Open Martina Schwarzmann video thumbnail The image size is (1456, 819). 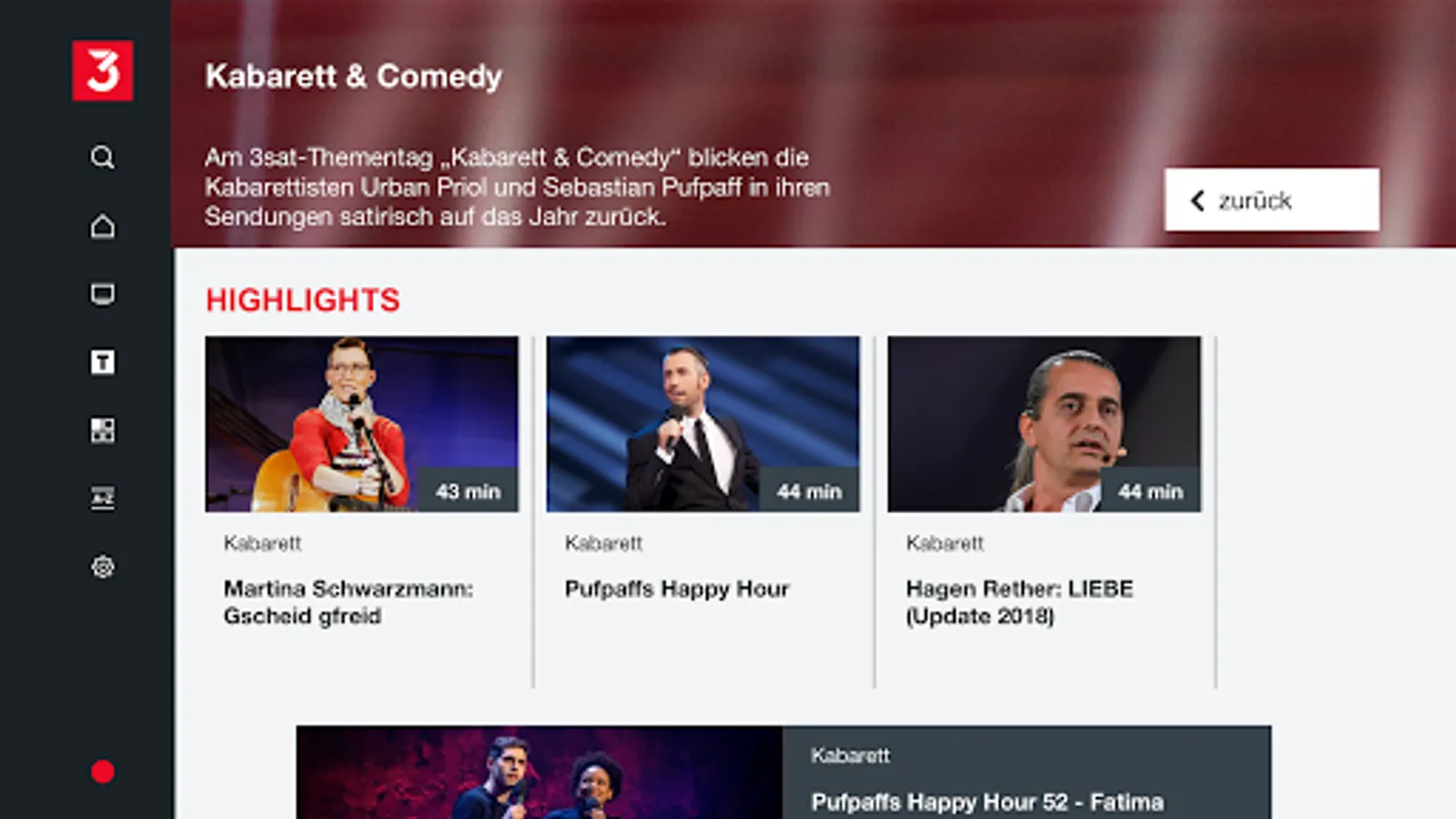click(x=362, y=424)
